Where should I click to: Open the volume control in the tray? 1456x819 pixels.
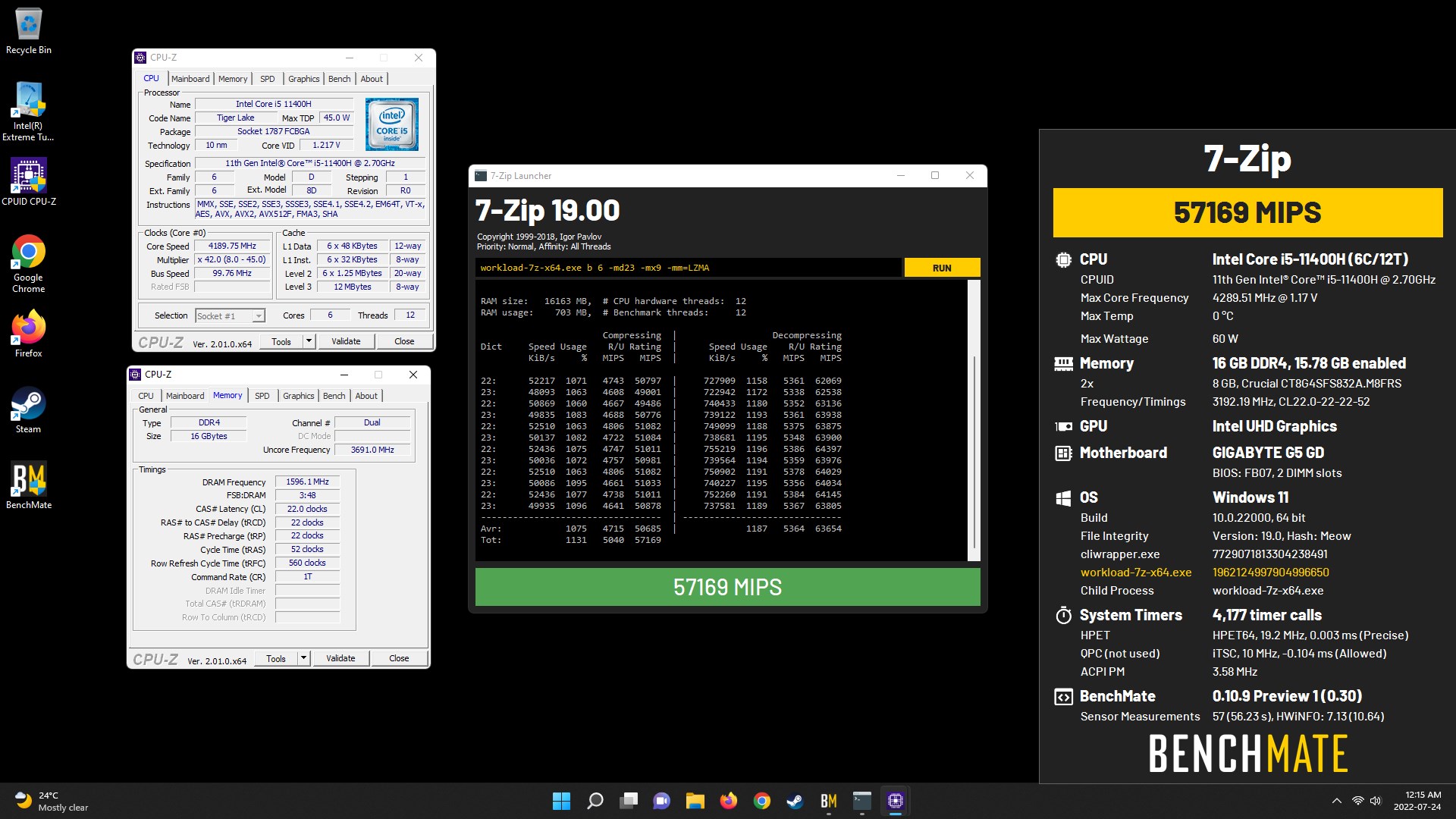click(1376, 801)
